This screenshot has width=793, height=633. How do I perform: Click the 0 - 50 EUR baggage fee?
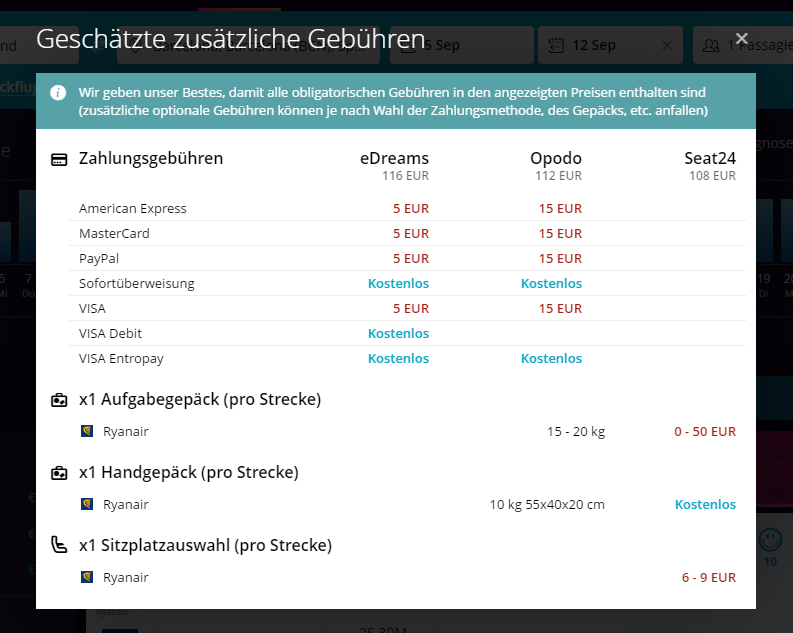click(x=704, y=431)
